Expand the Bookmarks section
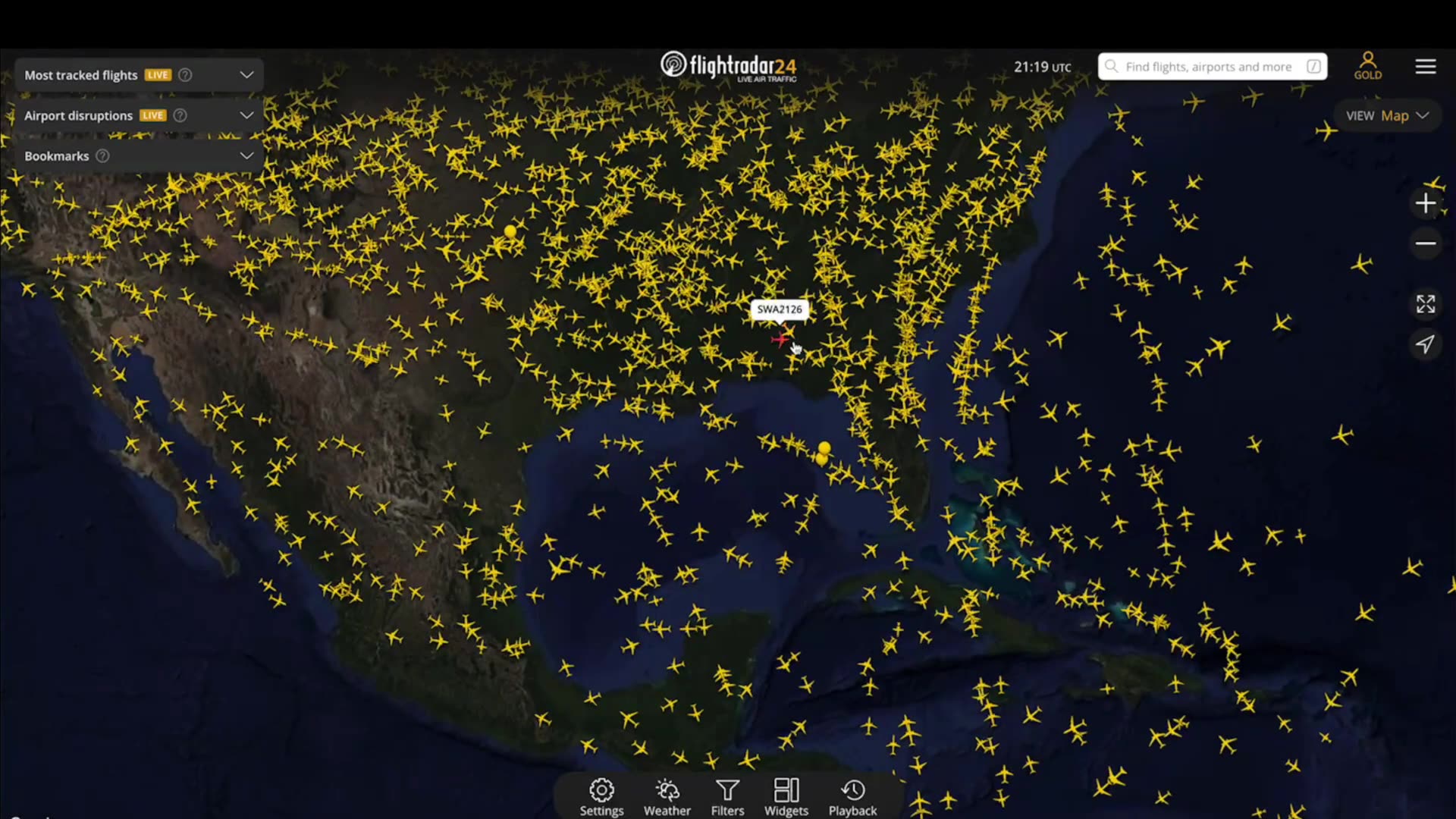Image resolution: width=1456 pixels, height=819 pixels. coord(246,155)
